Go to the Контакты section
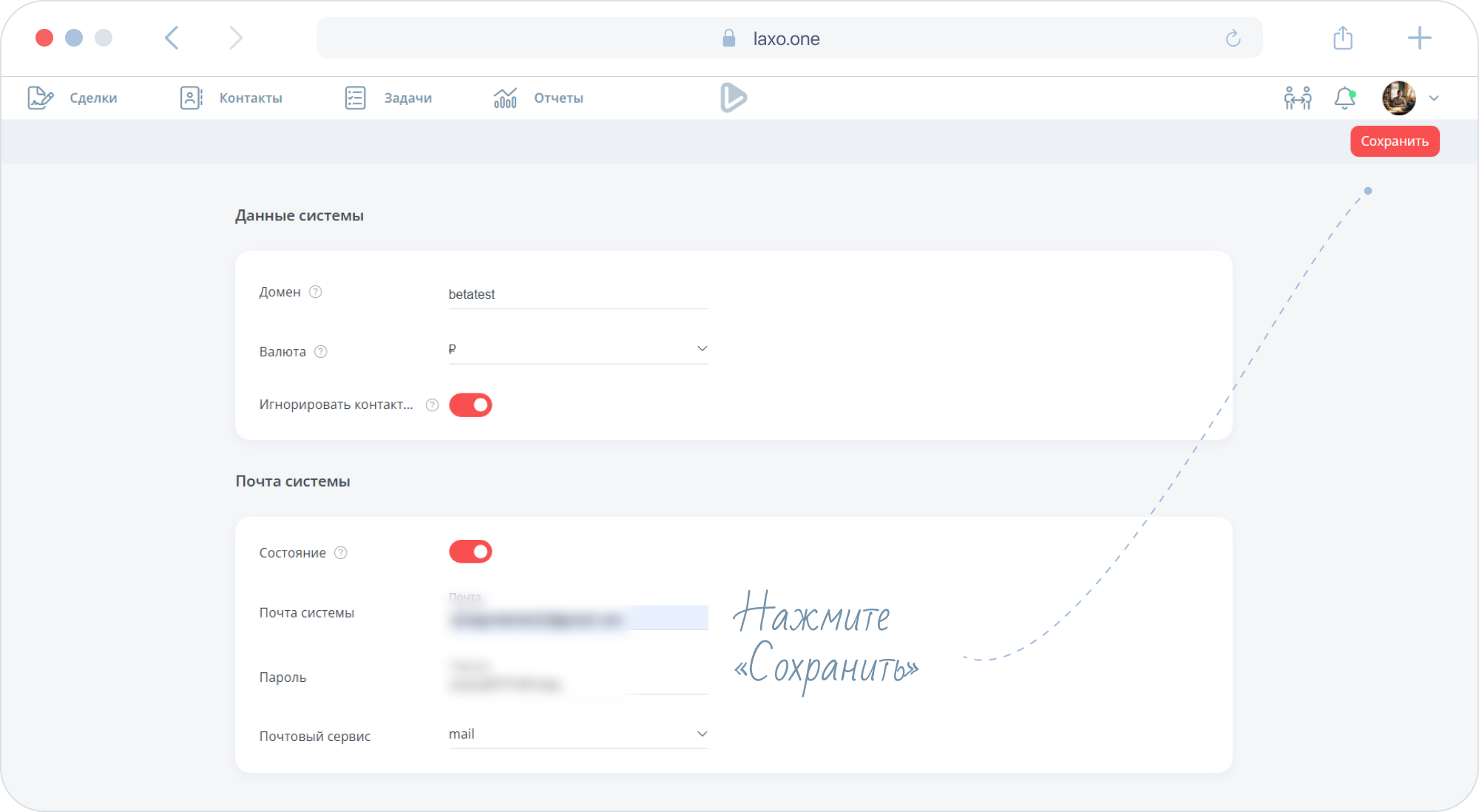This screenshot has width=1479, height=812. point(250,98)
